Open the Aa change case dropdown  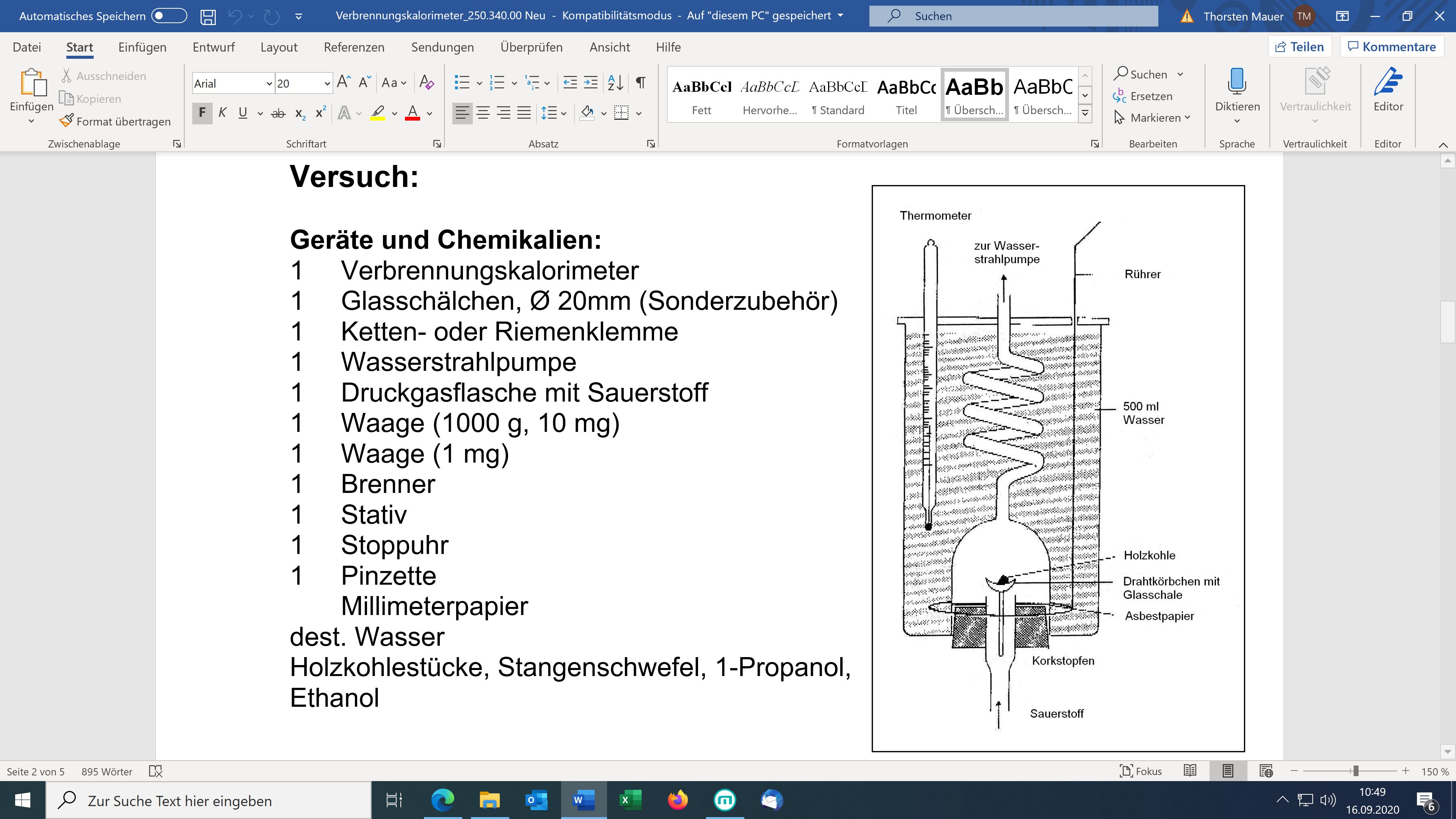(394, 83)
